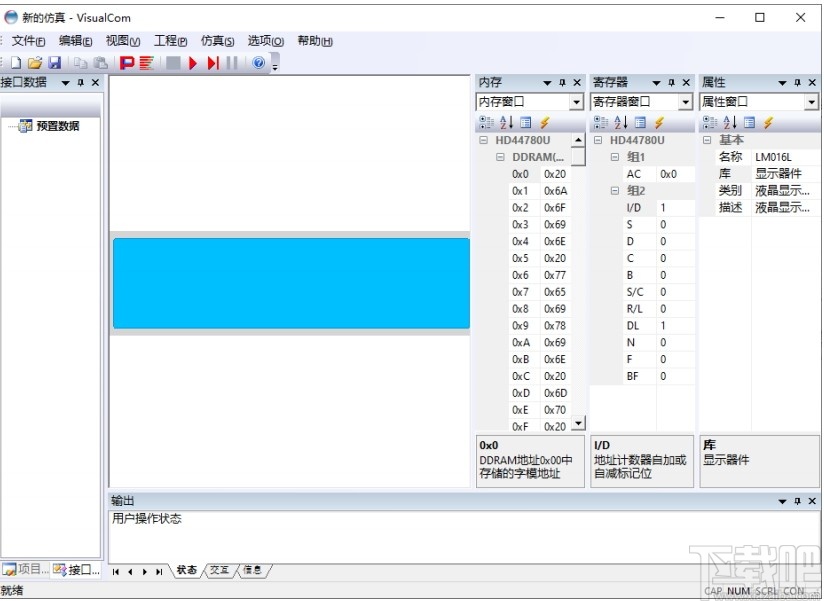This screenshot has width=824, height=601.
Task: Open help using the question mark icon
Action: [x=258, y=62]
